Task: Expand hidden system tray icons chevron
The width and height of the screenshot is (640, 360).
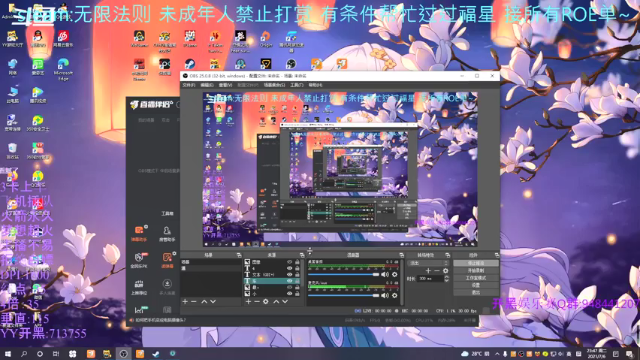Action: [497, 353]
